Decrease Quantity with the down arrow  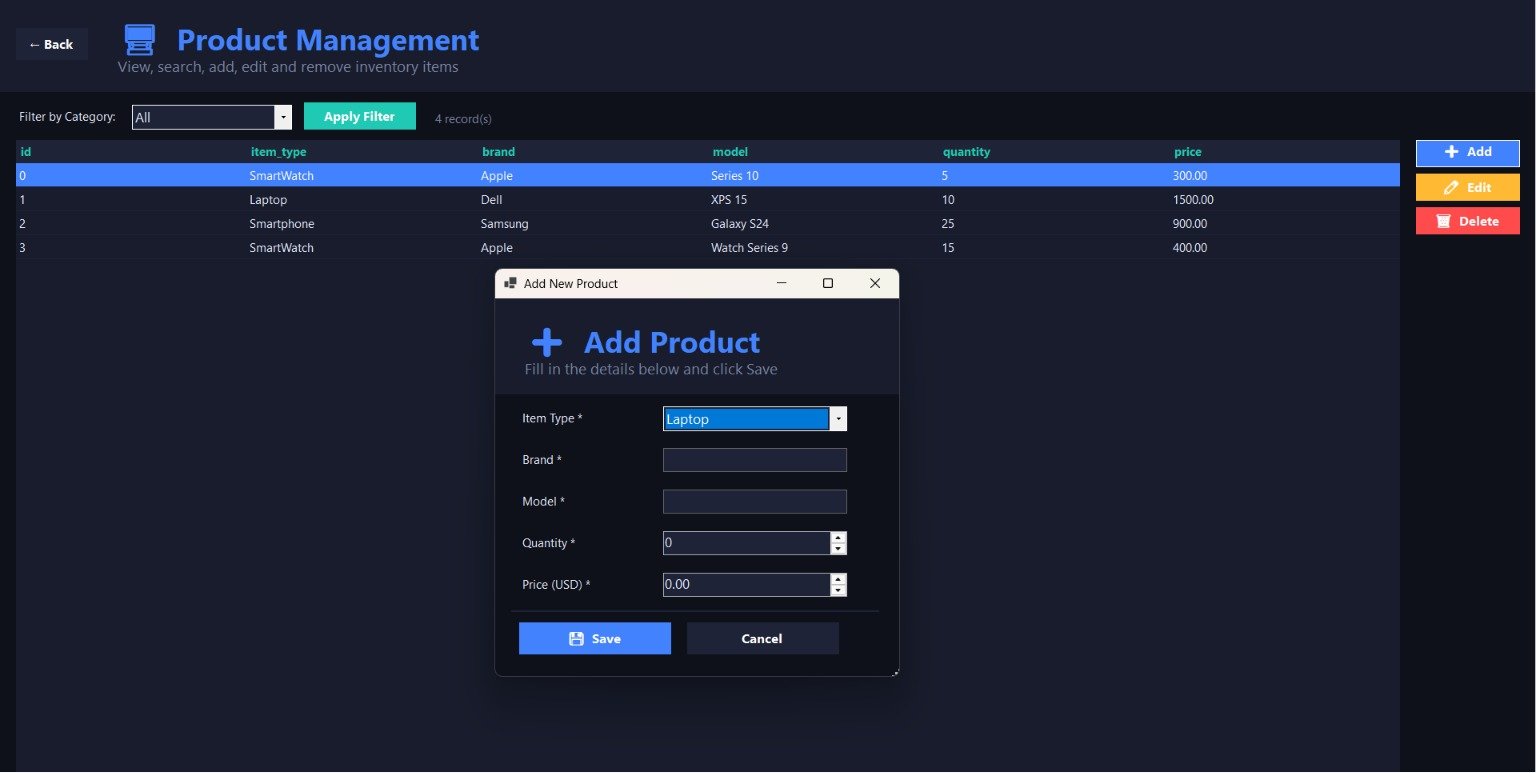pyautogui.click(x=839, y=549)
